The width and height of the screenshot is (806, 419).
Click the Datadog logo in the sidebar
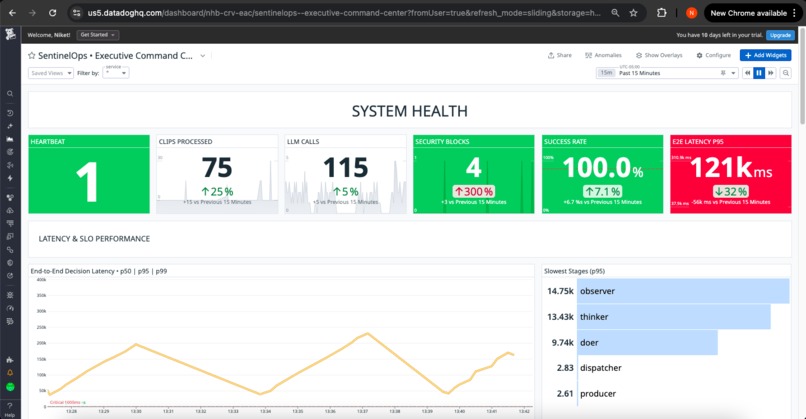[10, 34]
